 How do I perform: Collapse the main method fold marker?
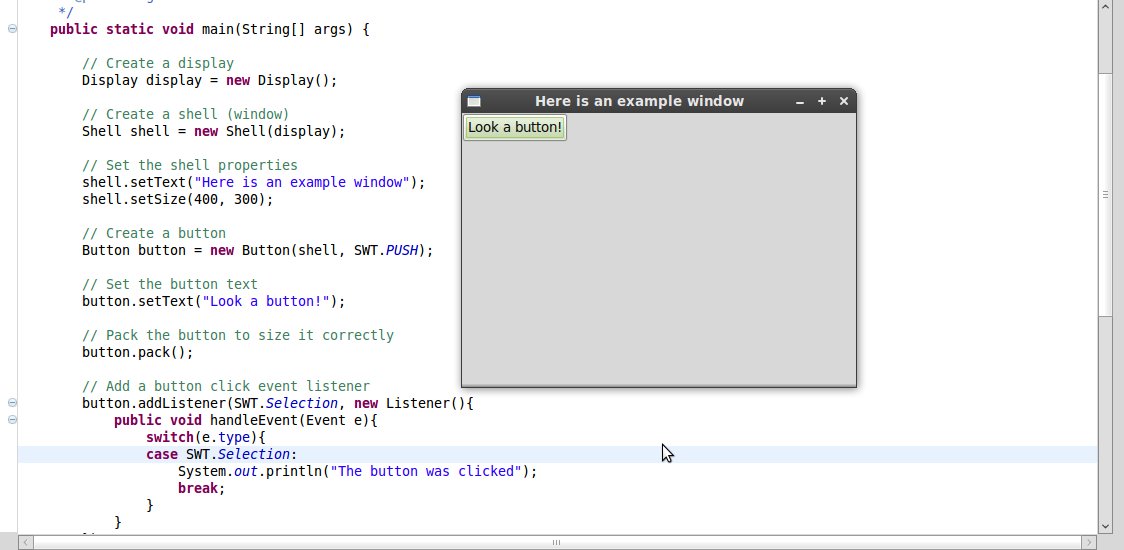(x=12, y=29)
